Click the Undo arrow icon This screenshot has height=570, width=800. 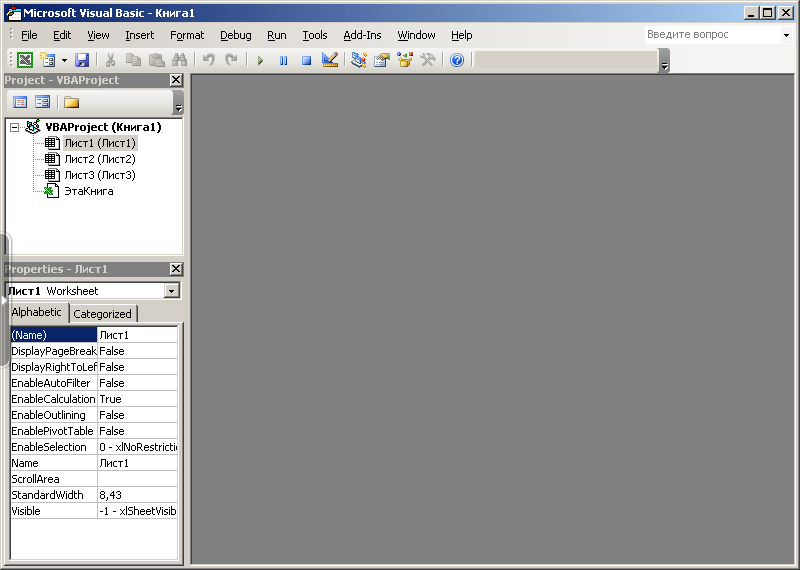pyautogui.click(x=208, y=60)
